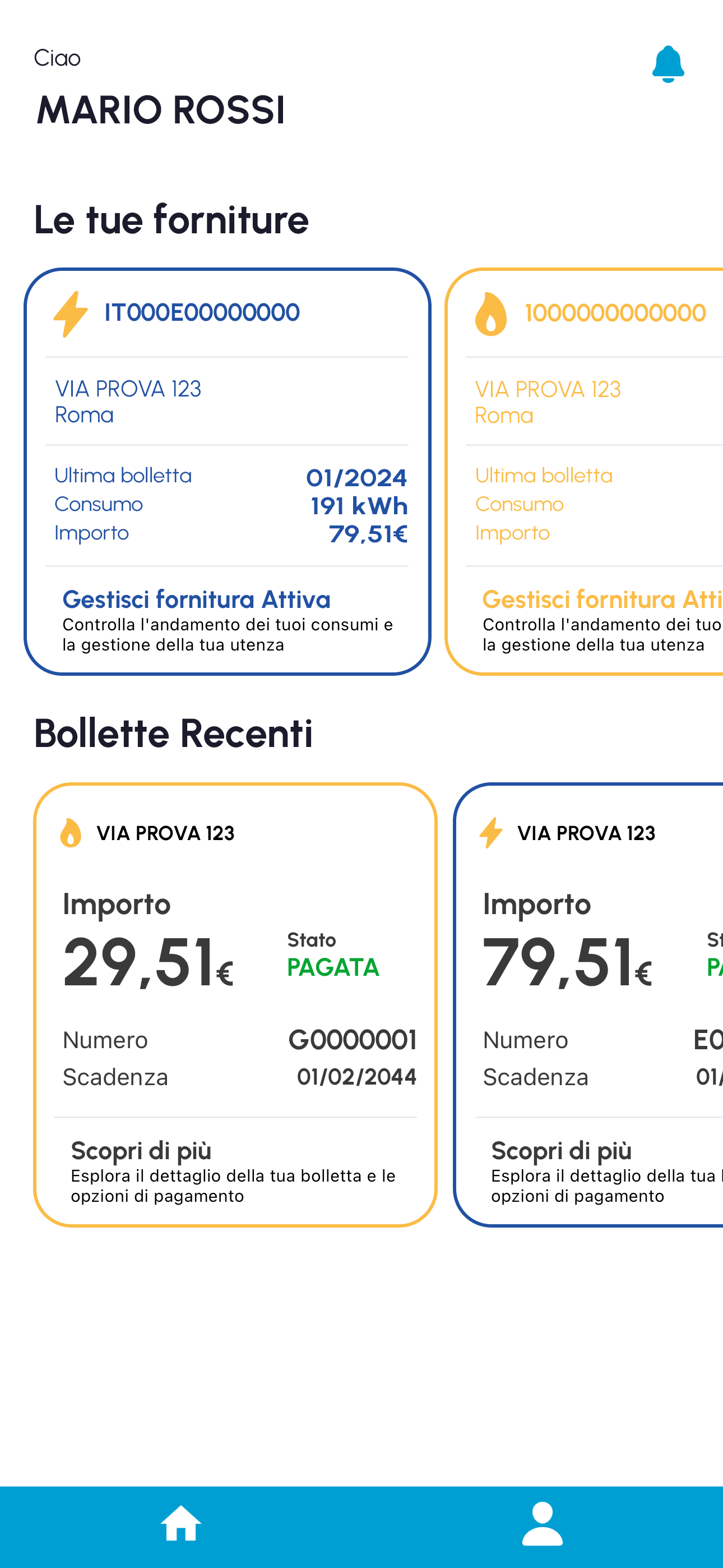
Task: Tap the Home icon in bottom bar
Action: (180, 1523)
